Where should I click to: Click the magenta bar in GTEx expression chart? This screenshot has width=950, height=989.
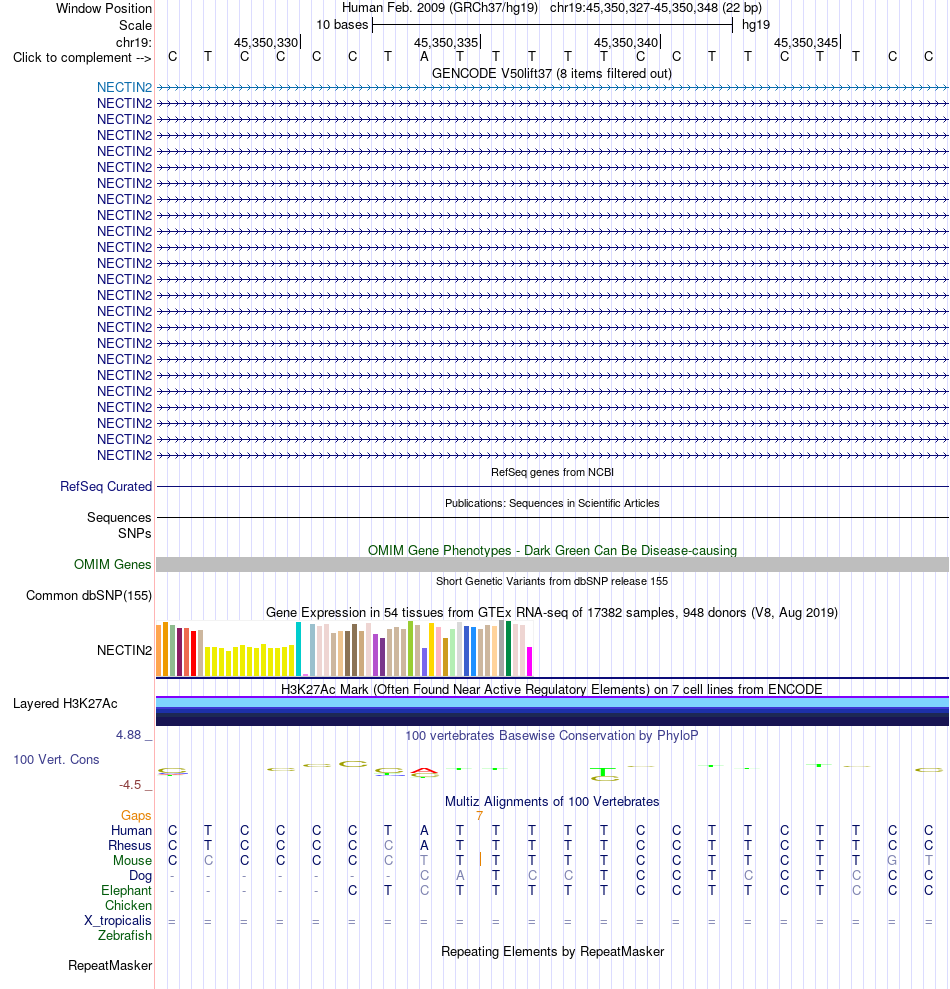coord(530,661)
